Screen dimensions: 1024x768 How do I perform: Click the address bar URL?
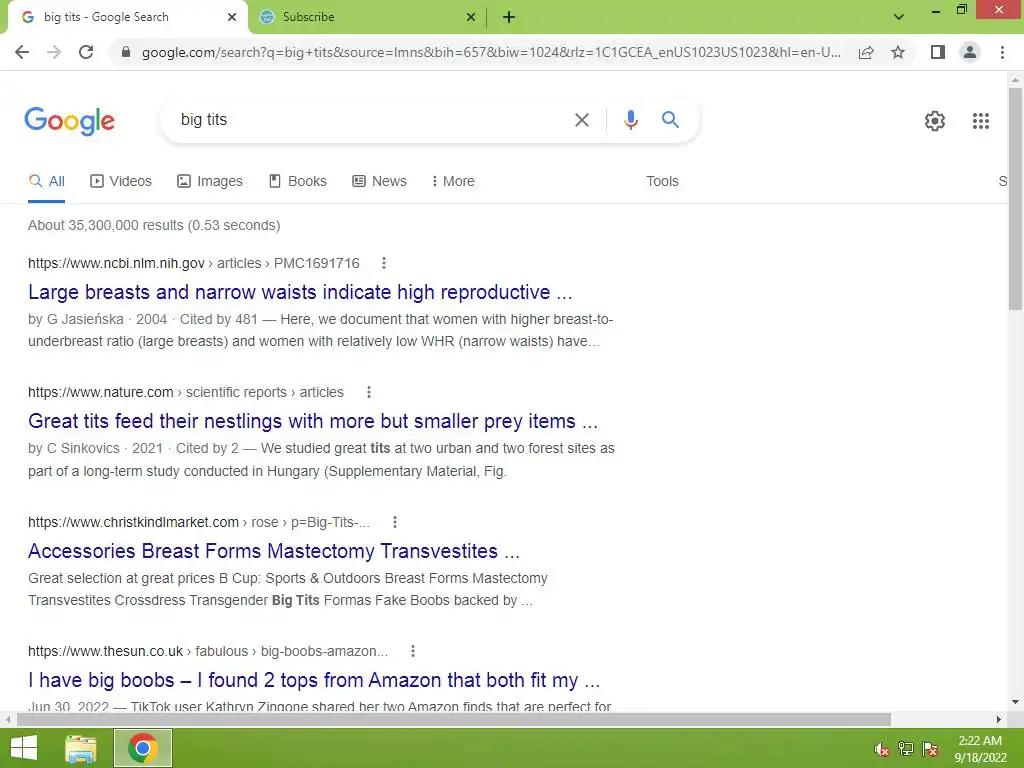point(491,52)
